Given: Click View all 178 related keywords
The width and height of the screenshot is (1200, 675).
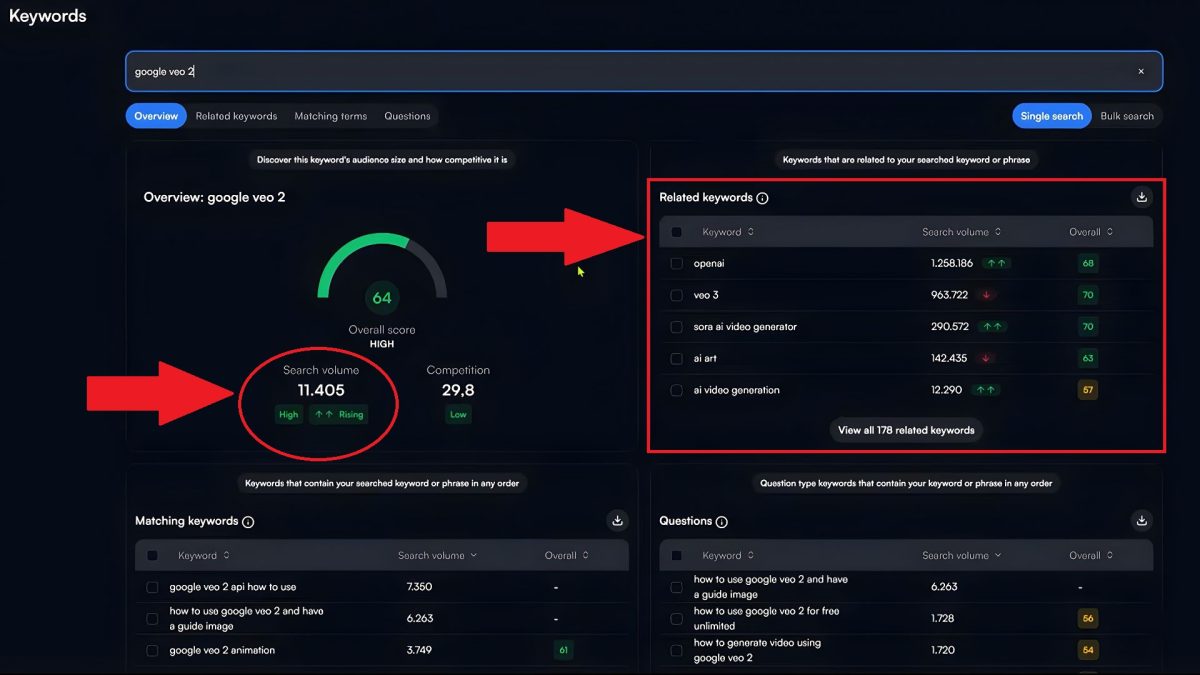Looking at the screenshot, I should [x=905, y=430].
